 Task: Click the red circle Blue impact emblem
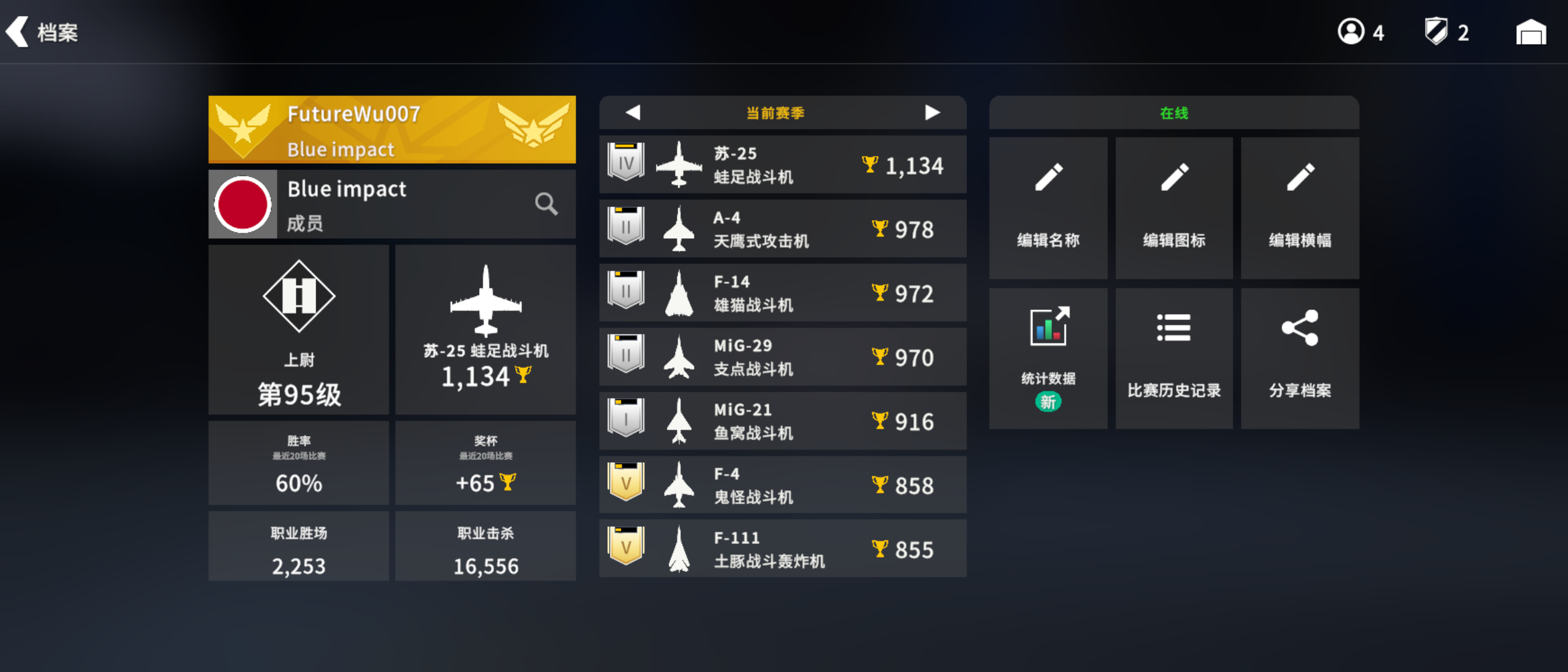(x=243, y=204)
